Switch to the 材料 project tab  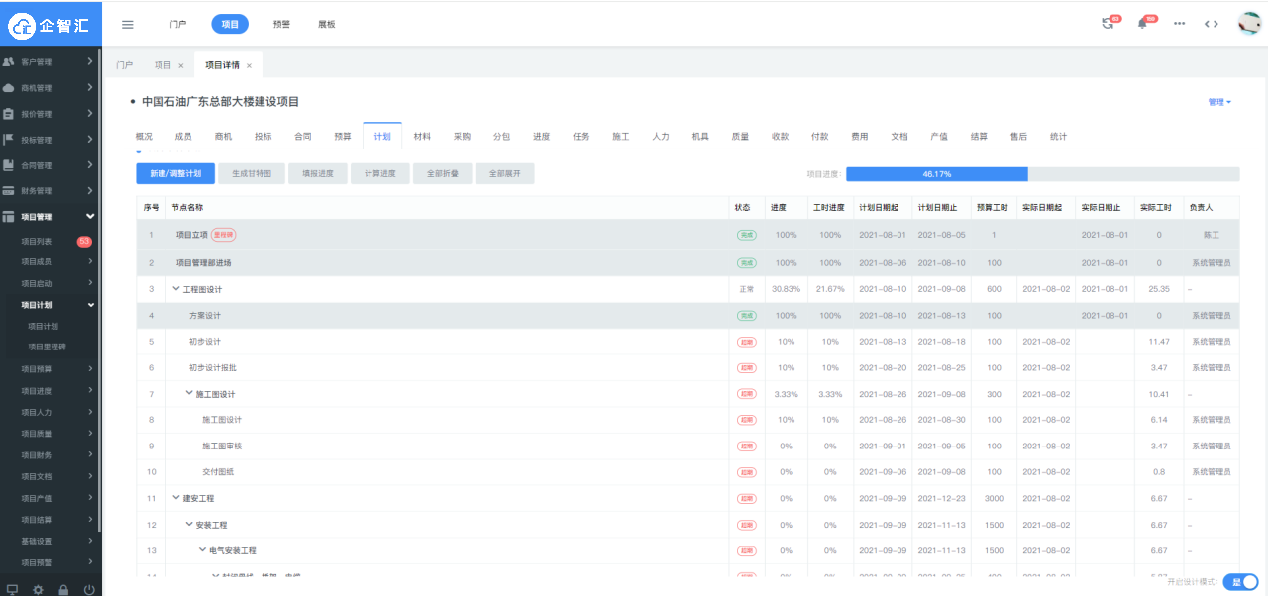click(422, 137)
